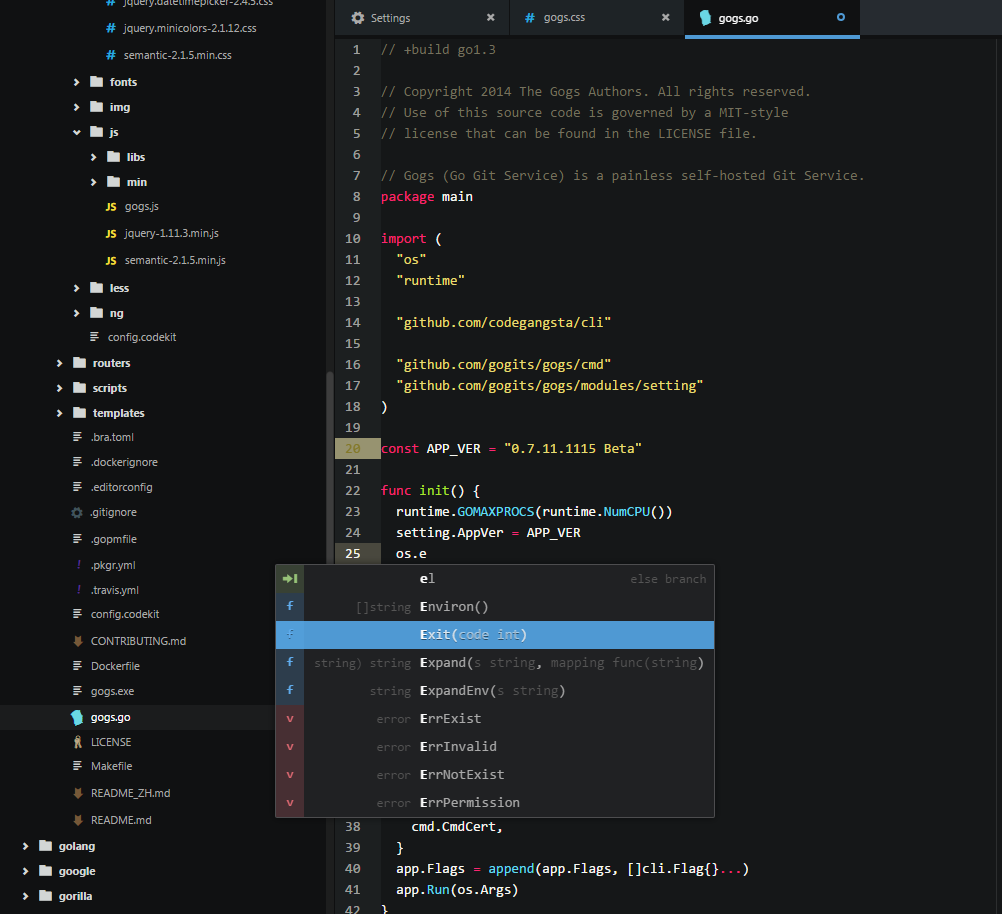Click the LICENSE file icon
The image size is (1002, 914).
tap(77, 742)
